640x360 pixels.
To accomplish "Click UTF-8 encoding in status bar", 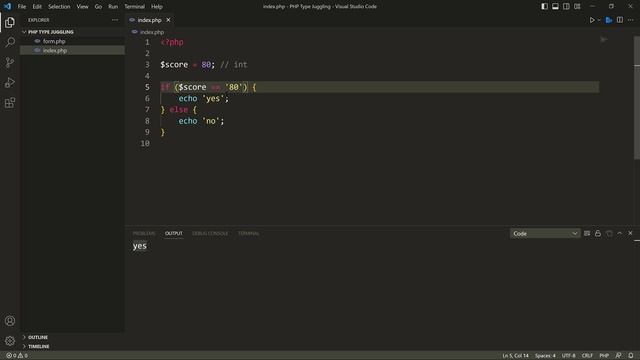I will (568, 356).
